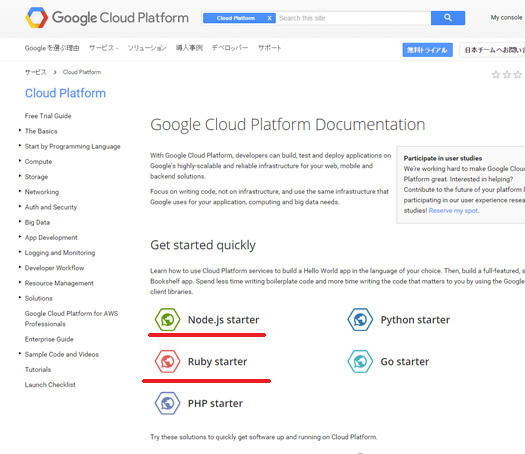Open the デベロッパー menu item
The height and width of the screenshot is (454, 525).
click(230, 48)
